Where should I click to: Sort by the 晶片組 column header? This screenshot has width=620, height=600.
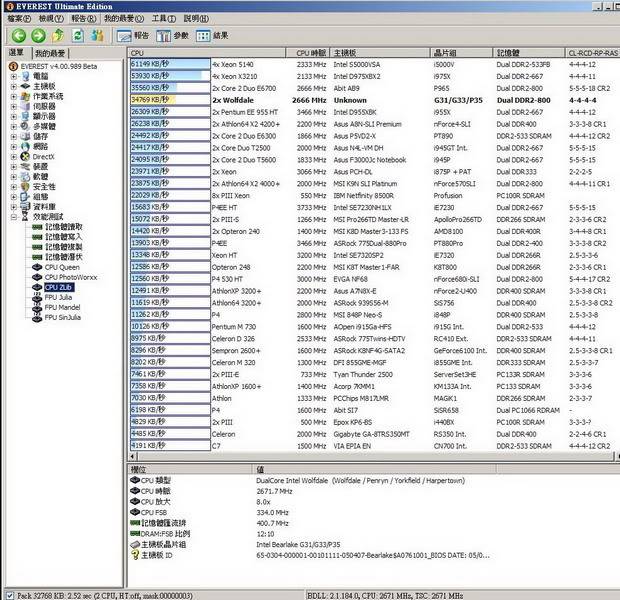point(461,53)
